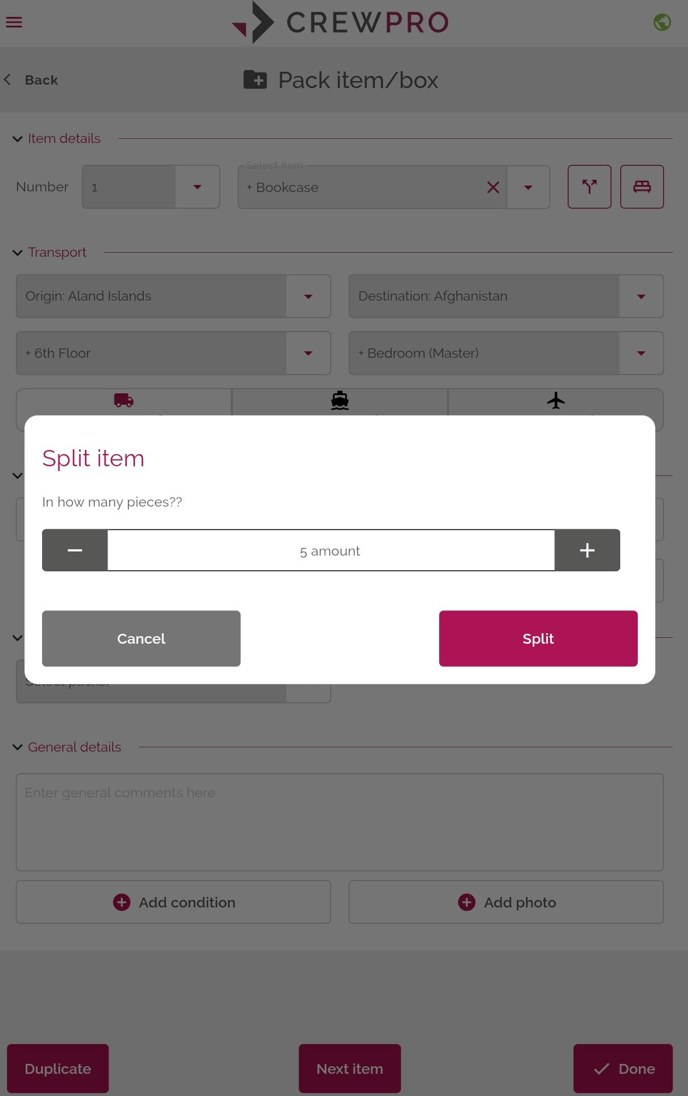The width and height of the screenshot is (688, 1096).
Task: Open the hamburger menu icon
Action: [14, 22]
